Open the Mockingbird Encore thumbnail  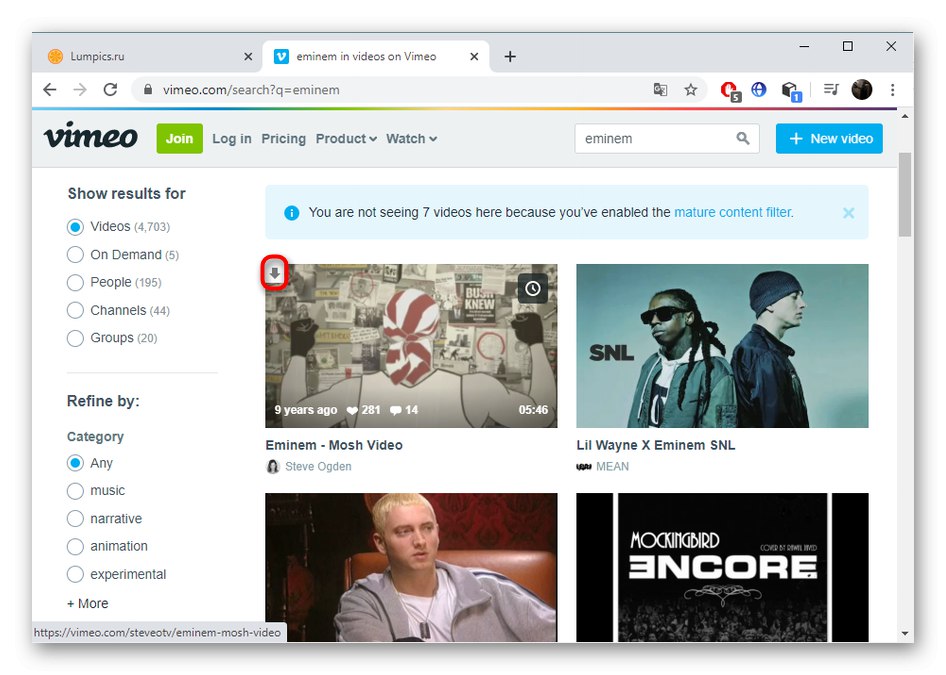click(722, 567)
